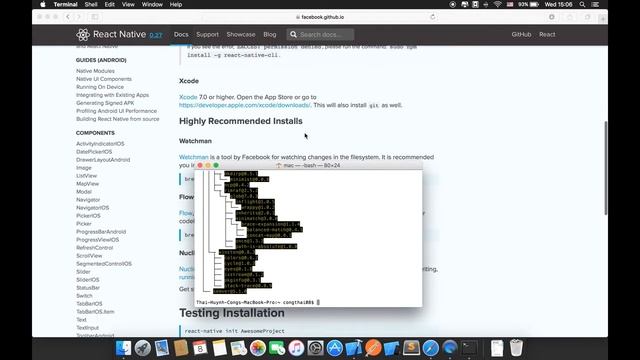Click Wi-Fi status icon in menu bar
Screen dimensions: 640x360
(x=498, y=4)
